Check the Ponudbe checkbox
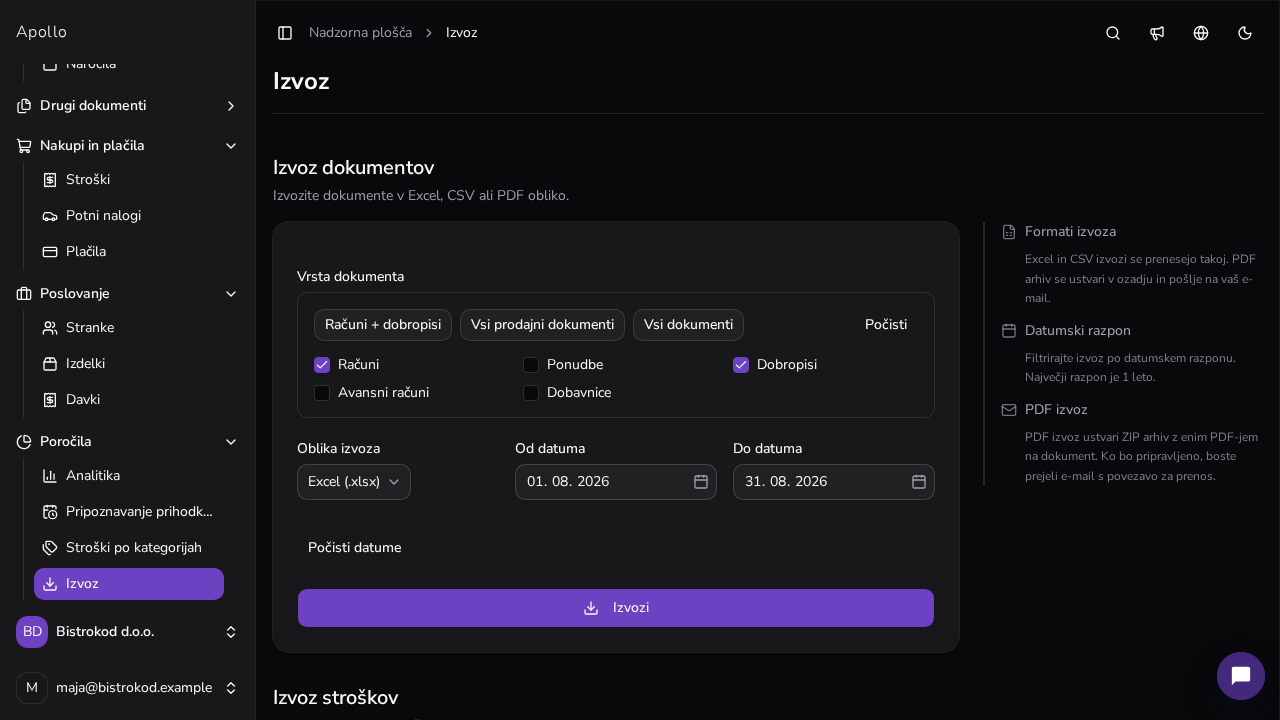This screenshot has width=1280, height=720. coord(531,365)
